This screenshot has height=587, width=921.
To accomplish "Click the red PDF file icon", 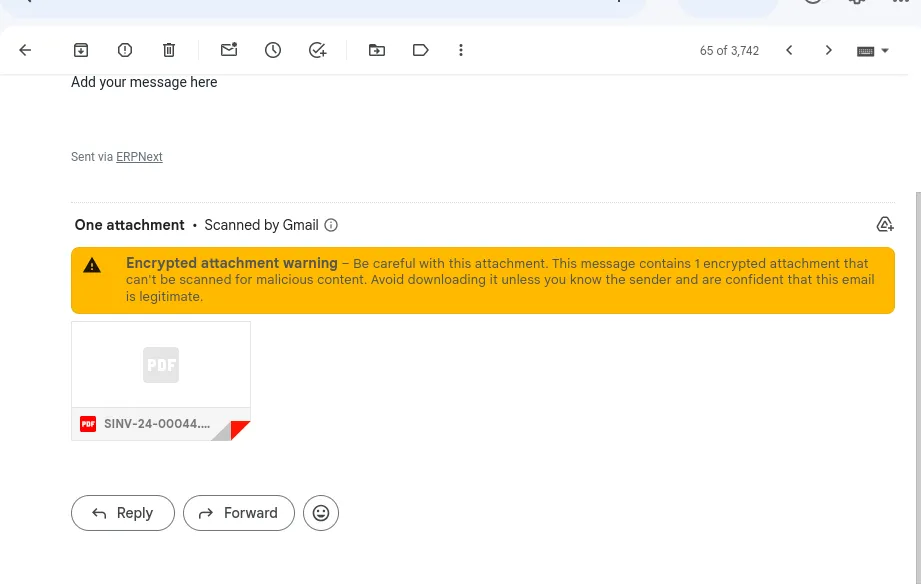I will (88, 424).
